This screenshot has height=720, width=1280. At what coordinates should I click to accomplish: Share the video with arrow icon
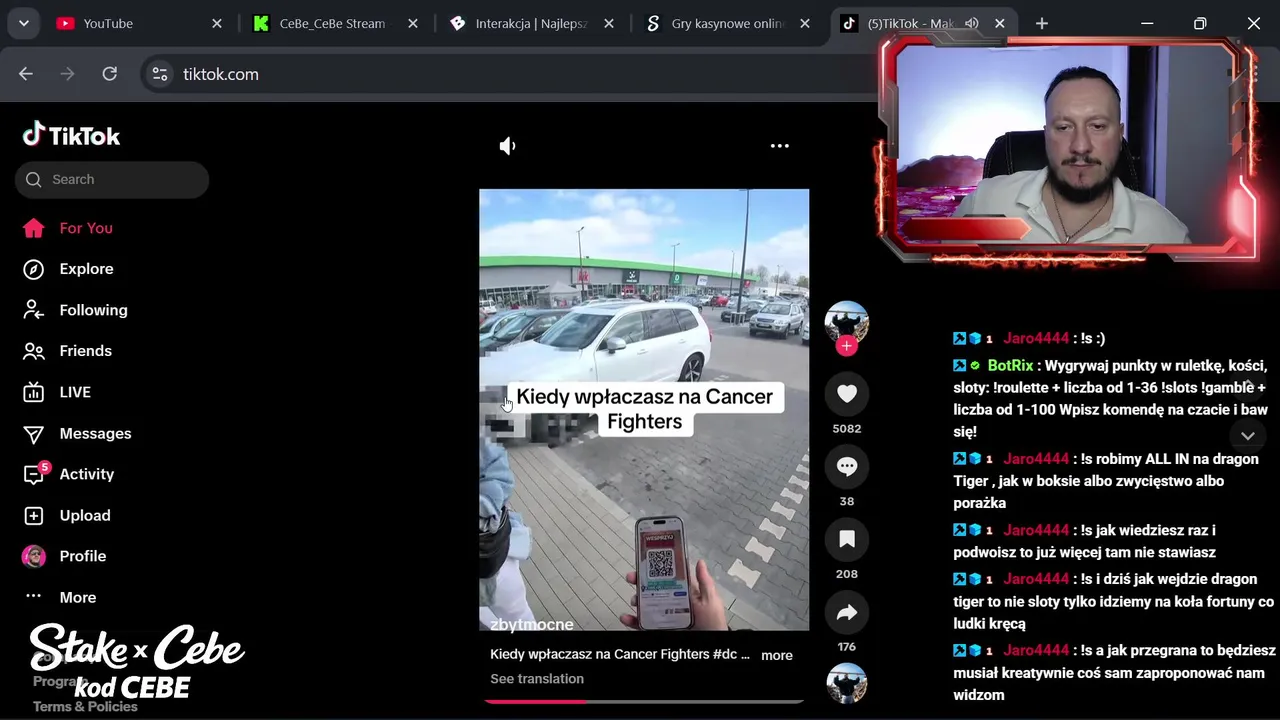click(847, 613)
